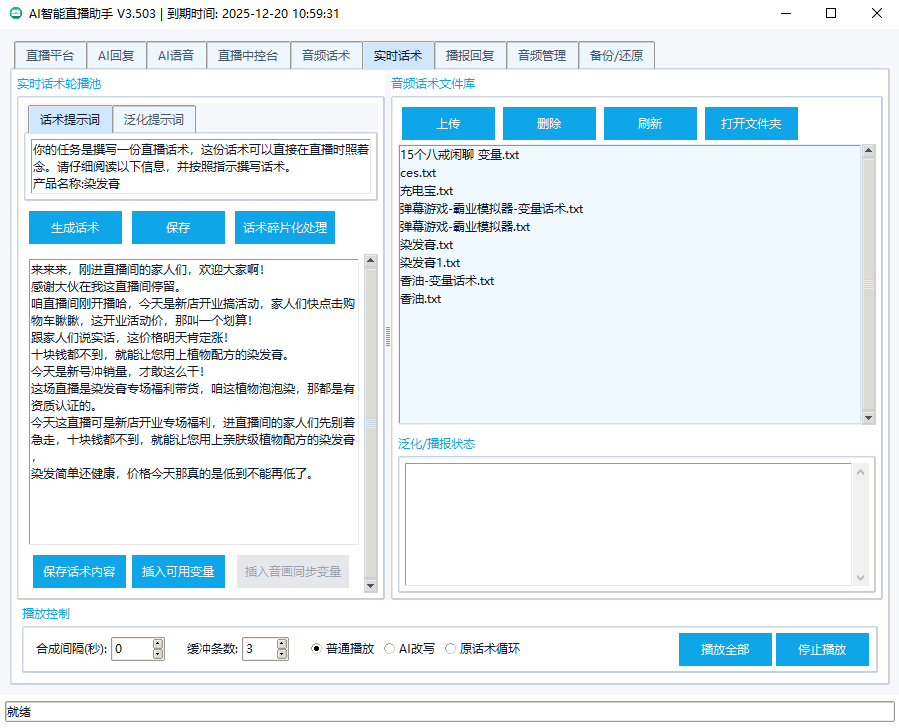Save the script with 保存话术内容
The image size is (899, 728).
click(x=79, y=571)
